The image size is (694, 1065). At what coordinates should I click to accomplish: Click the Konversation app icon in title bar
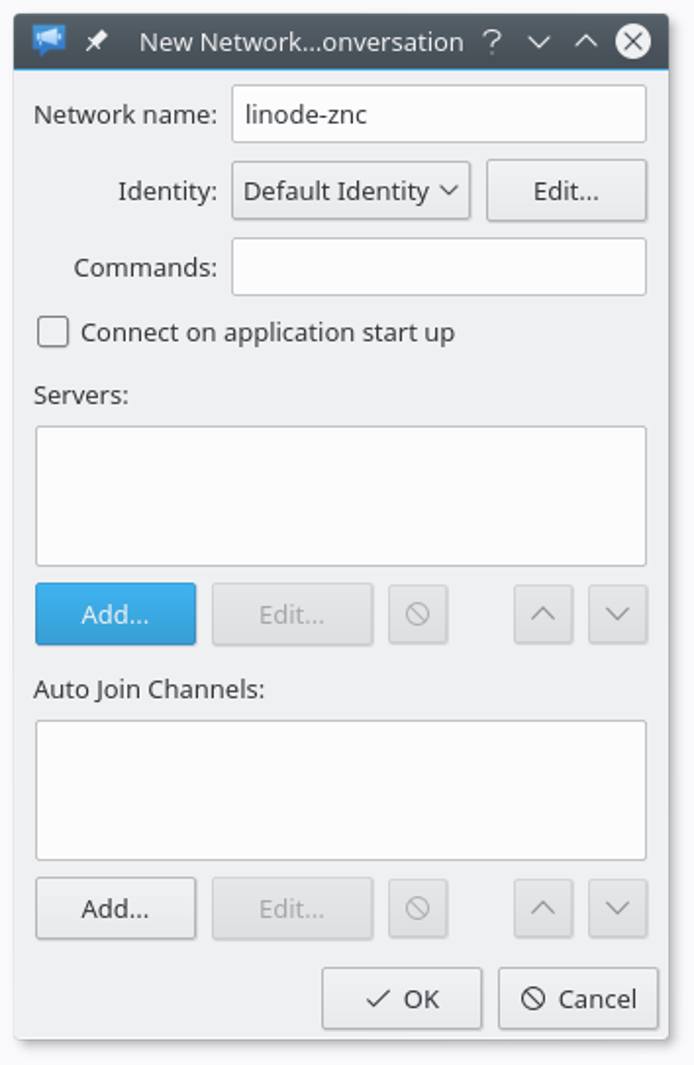47,41
